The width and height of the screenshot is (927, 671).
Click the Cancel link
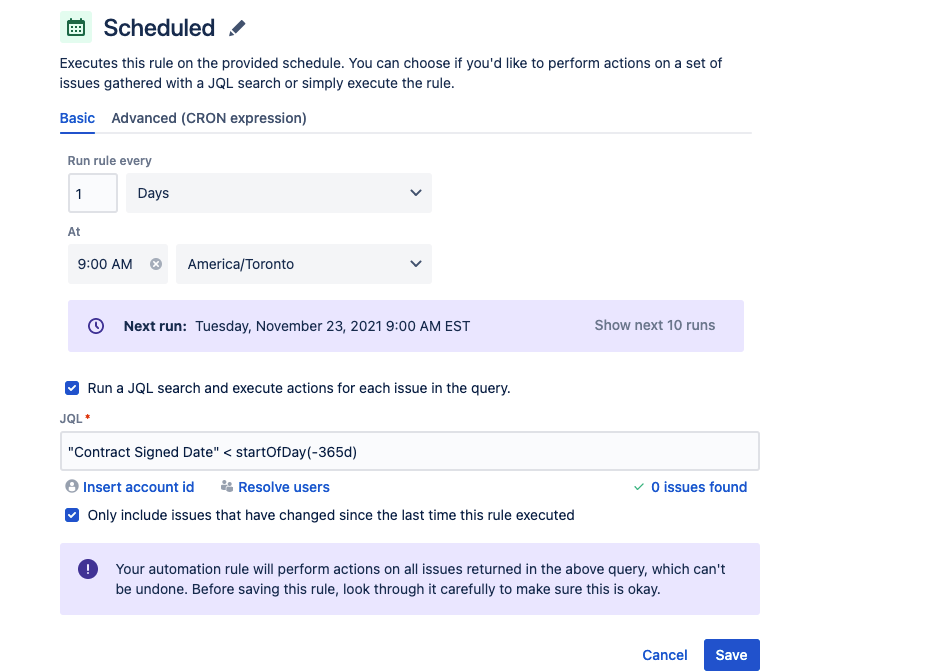[x=665, y=655]
